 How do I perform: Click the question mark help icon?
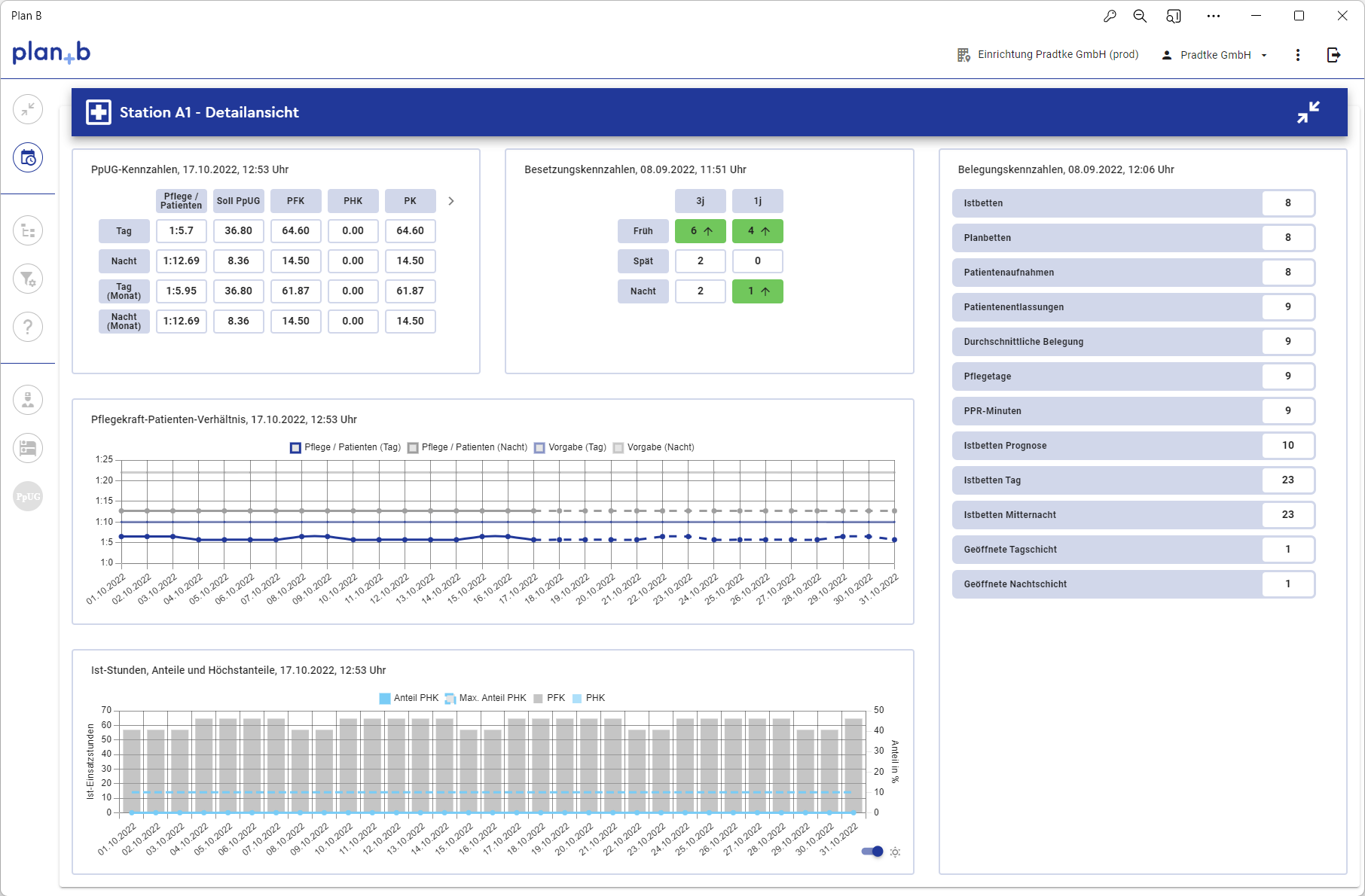pos(28,327)
